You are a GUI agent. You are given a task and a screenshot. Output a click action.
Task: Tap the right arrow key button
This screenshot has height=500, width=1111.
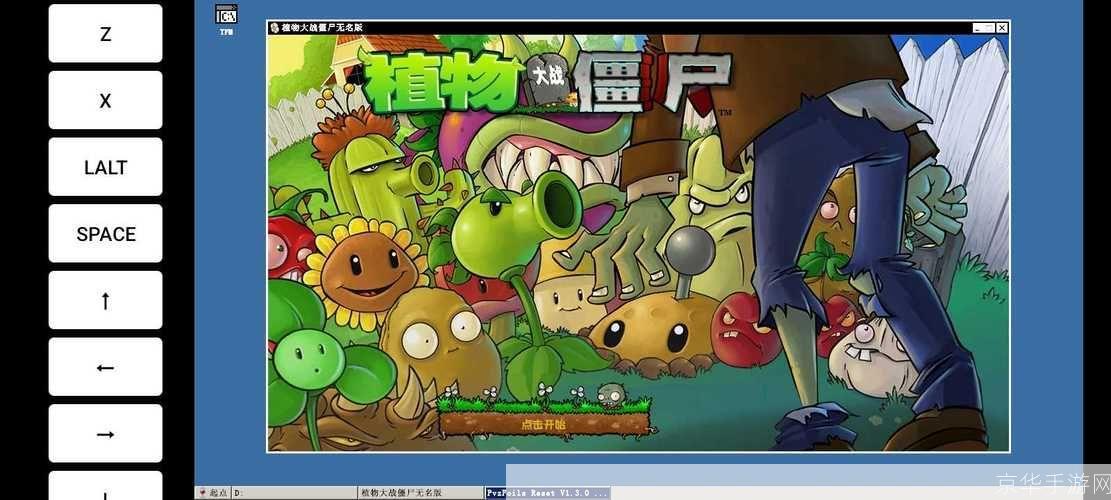tap(105, 433)
